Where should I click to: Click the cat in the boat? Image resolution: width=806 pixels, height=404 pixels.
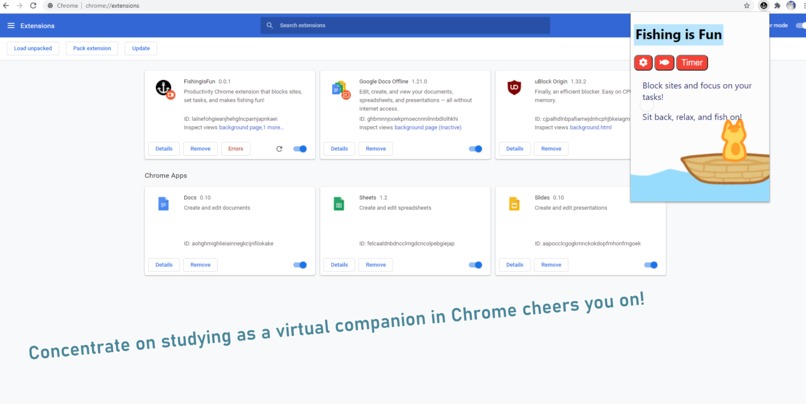pos(734,141)
